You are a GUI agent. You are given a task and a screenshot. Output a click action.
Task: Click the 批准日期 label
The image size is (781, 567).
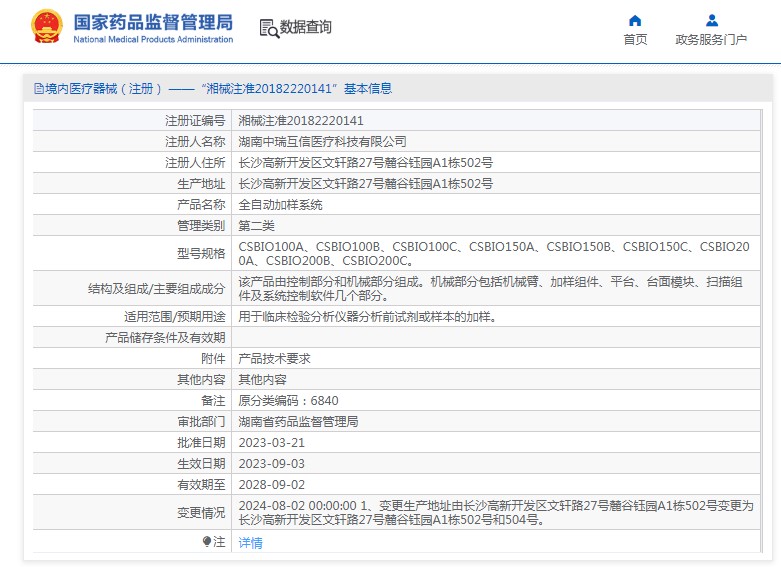click(x=201, y=442)
